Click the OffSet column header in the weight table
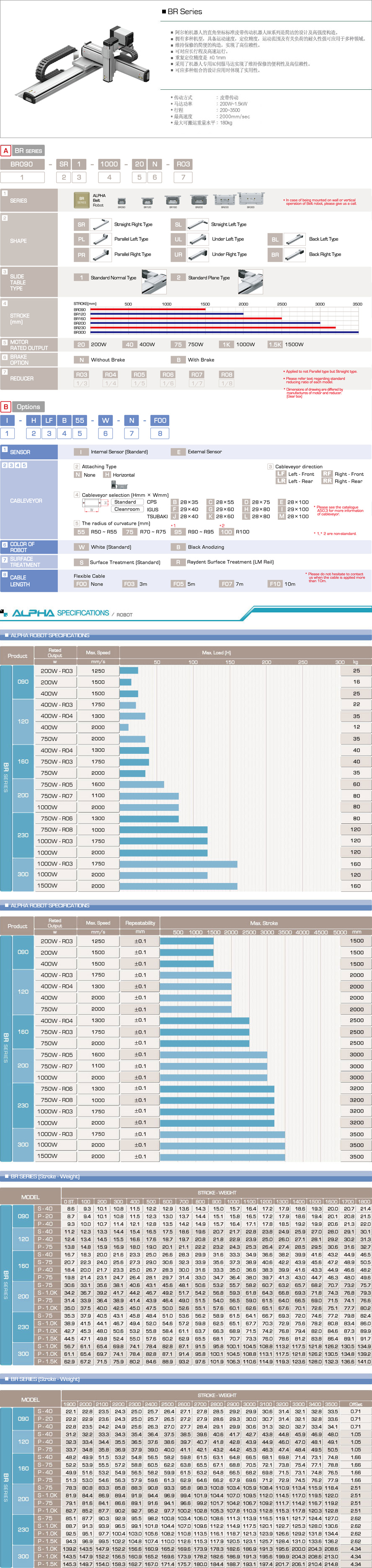The height and width of the screenshot is (1568, 372). point(356,1404)
